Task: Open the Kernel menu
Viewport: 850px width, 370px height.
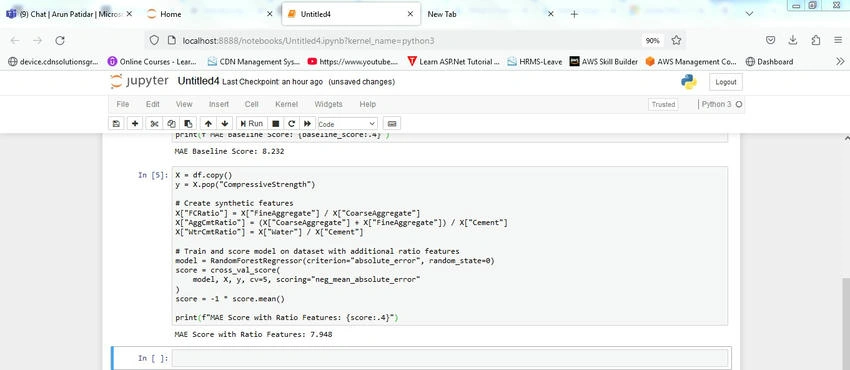Action: coord(286,104)
